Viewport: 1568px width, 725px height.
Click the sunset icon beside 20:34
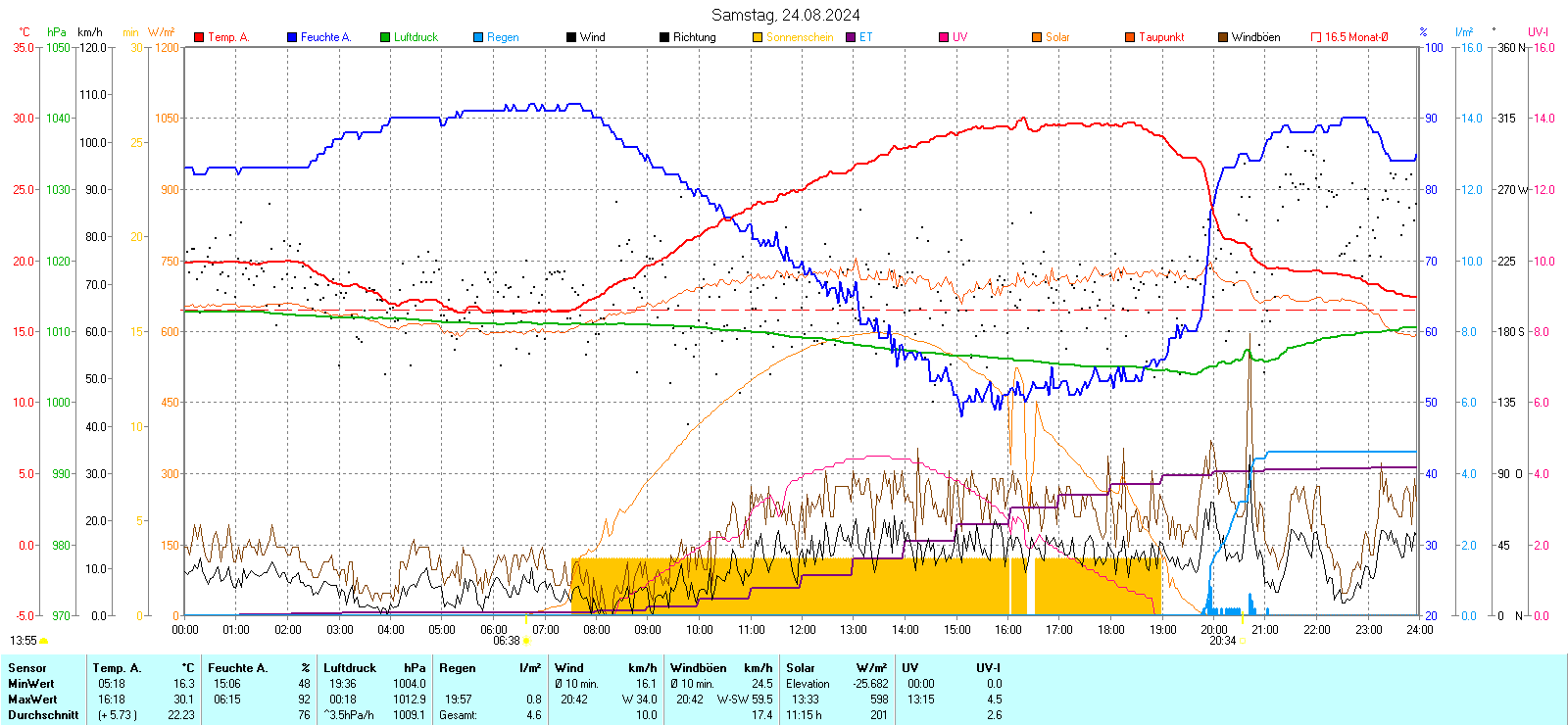click(1244, 641)
